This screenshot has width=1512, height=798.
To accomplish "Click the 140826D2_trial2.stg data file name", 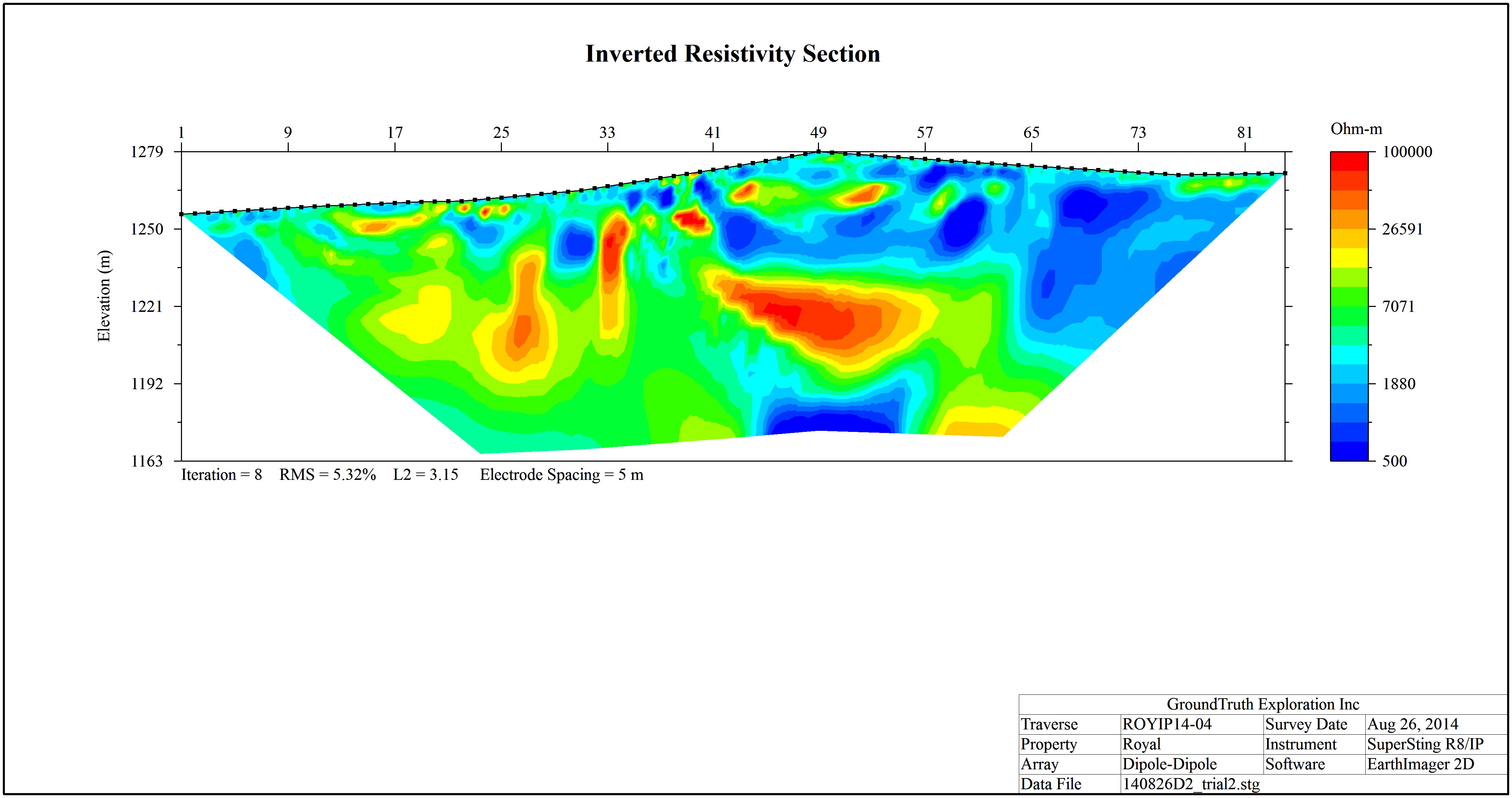I will (x=1191, y=784).
